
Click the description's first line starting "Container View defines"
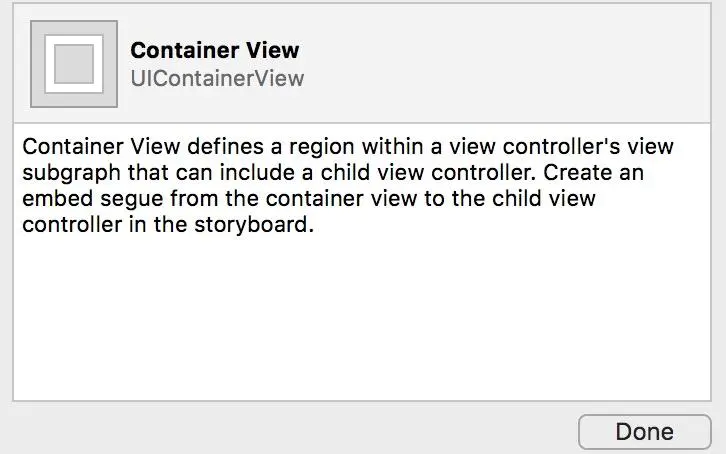347,147
